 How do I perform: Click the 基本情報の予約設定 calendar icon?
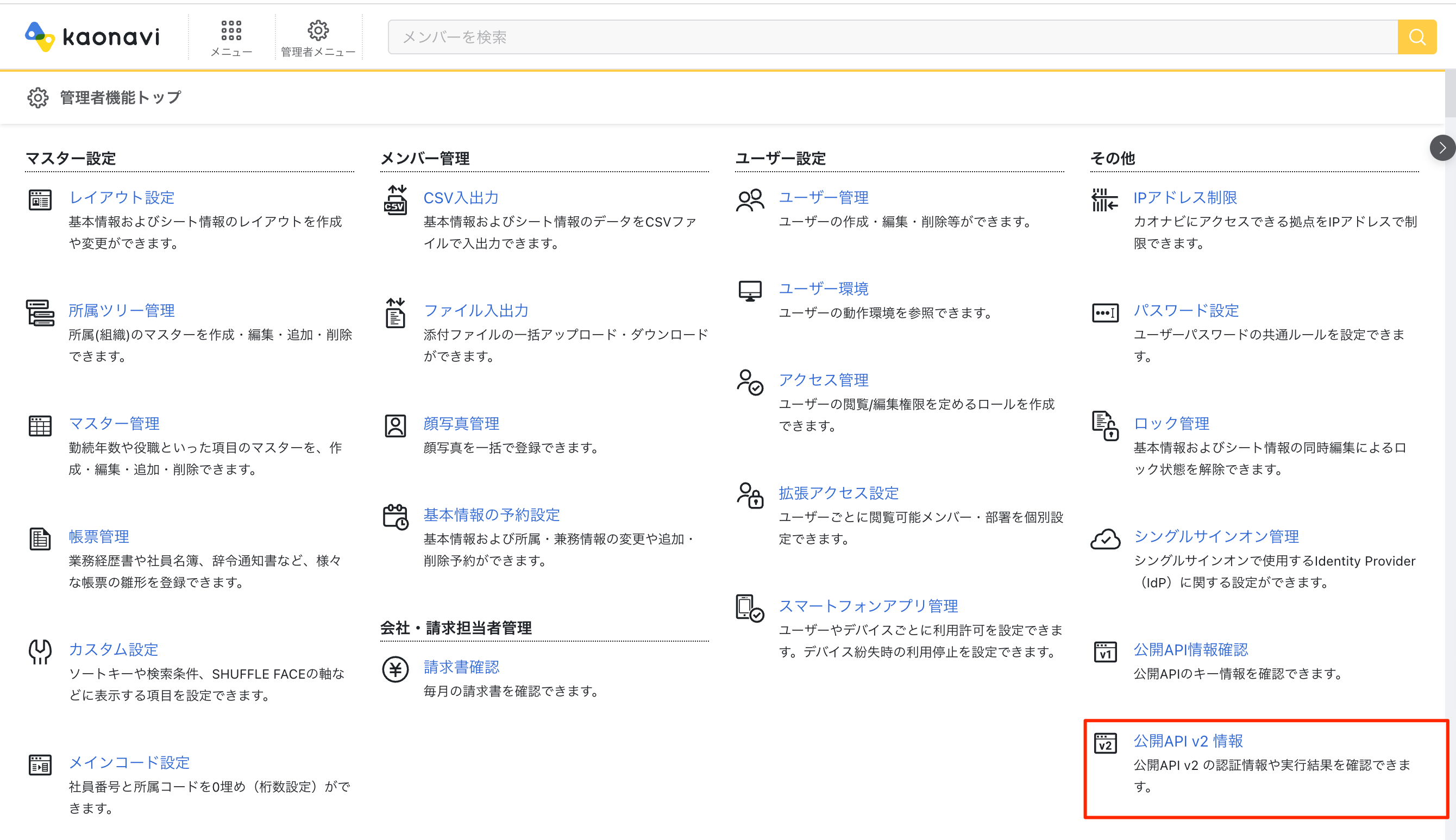(395, 517)
